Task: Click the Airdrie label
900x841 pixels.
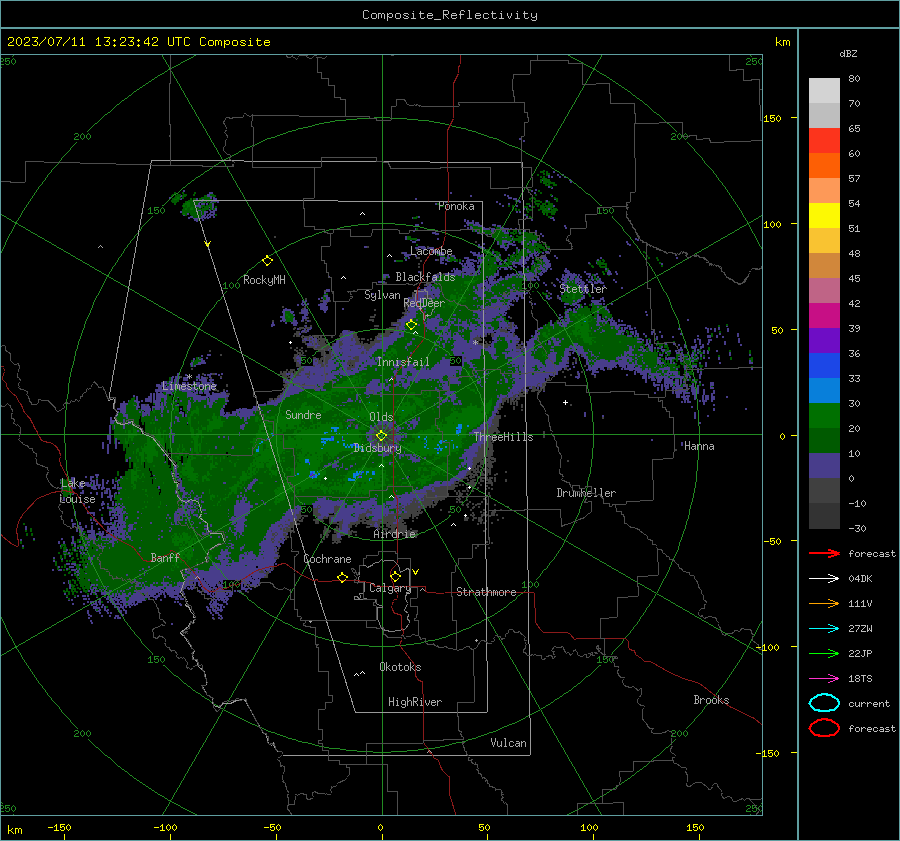Action: point(394,534)
